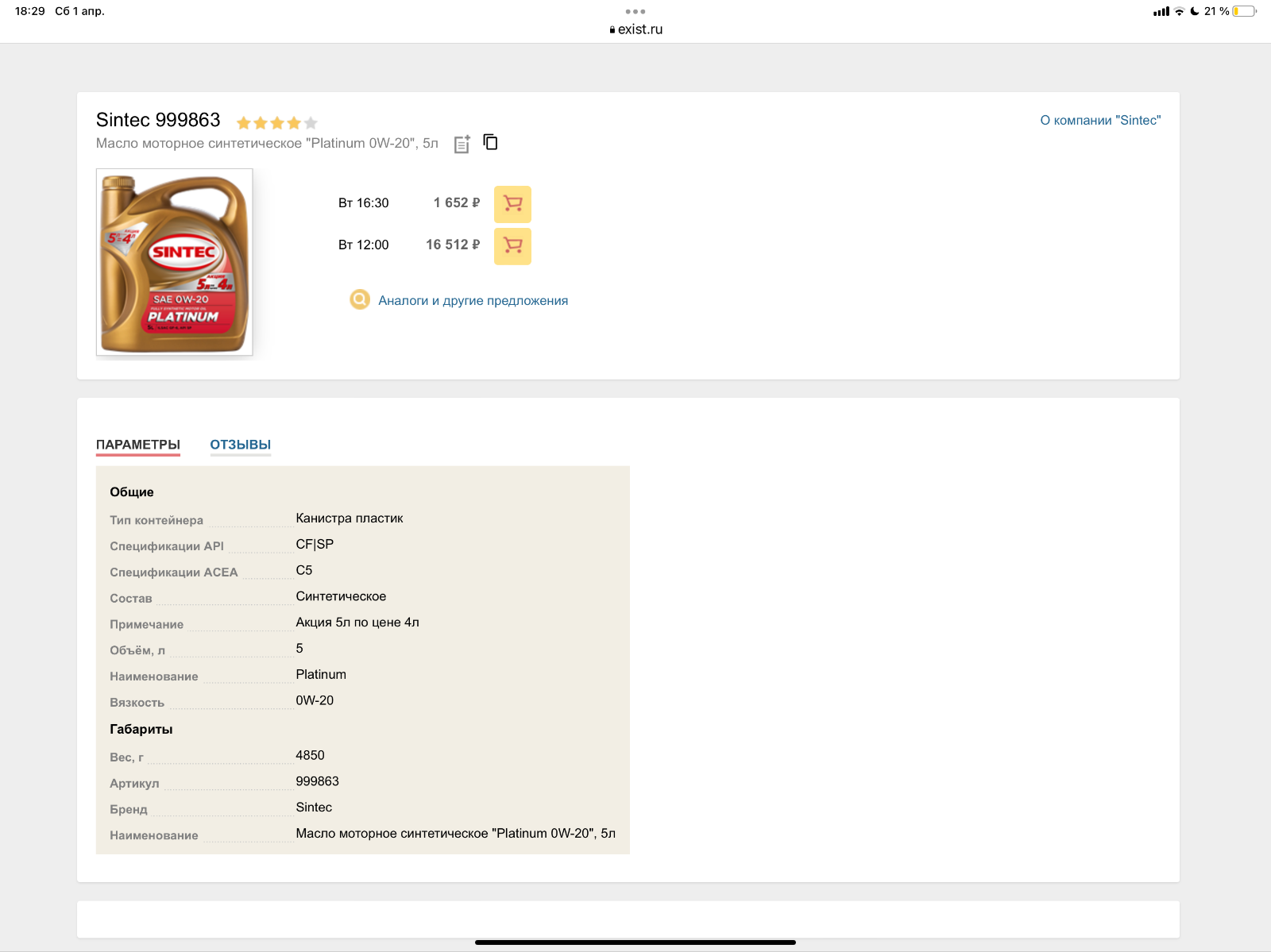Click delivery time Вт 16:30
Screen dimensions: 1271x952
pyautogui.click(x=364, y=202)
